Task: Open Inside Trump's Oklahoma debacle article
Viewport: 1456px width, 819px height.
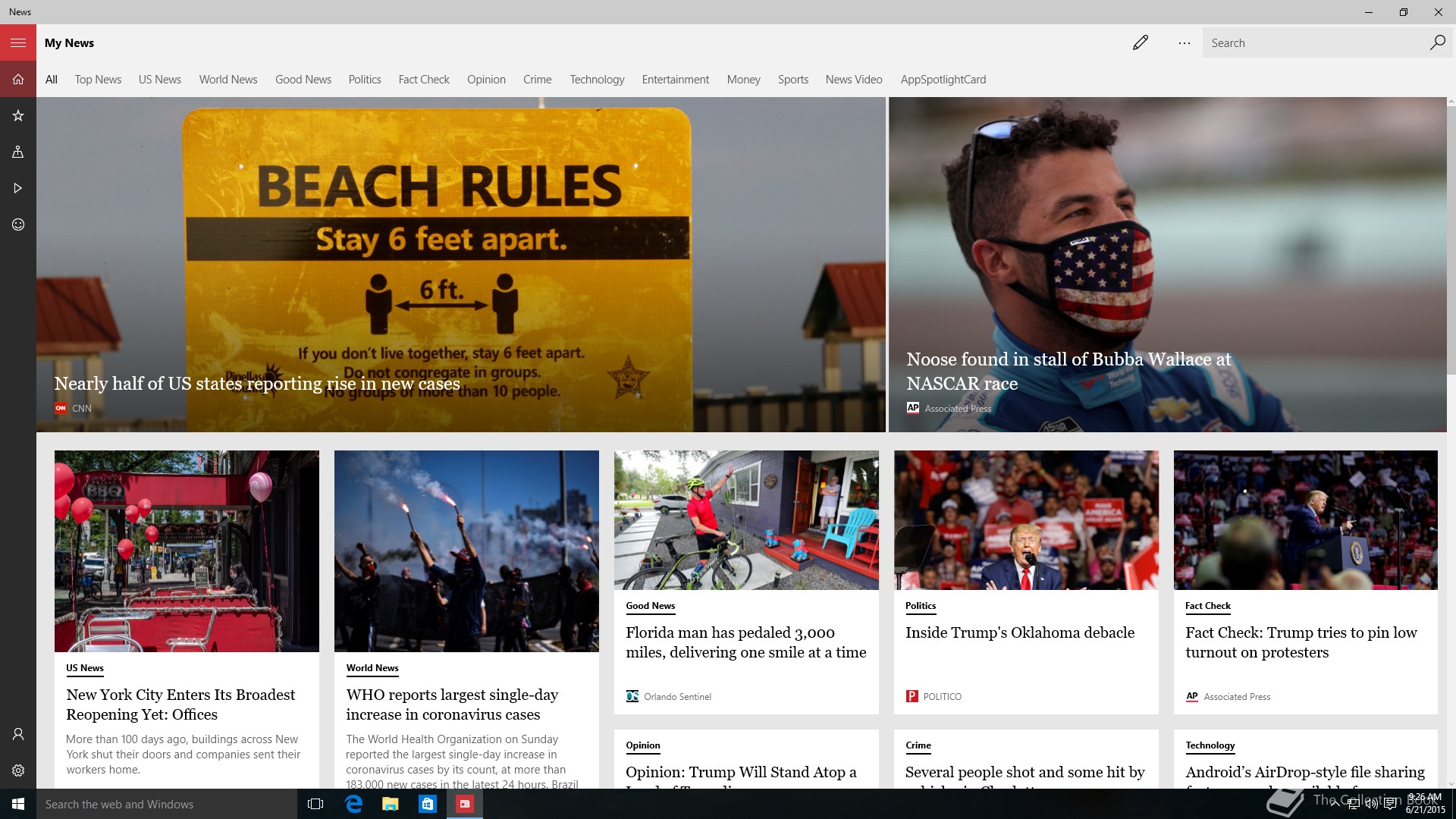Action: (x=1020, y=632)
